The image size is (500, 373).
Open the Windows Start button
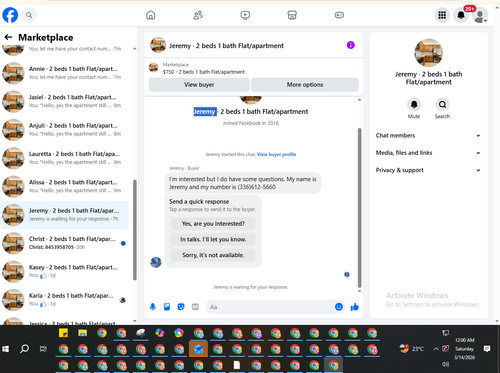(5, 349)
